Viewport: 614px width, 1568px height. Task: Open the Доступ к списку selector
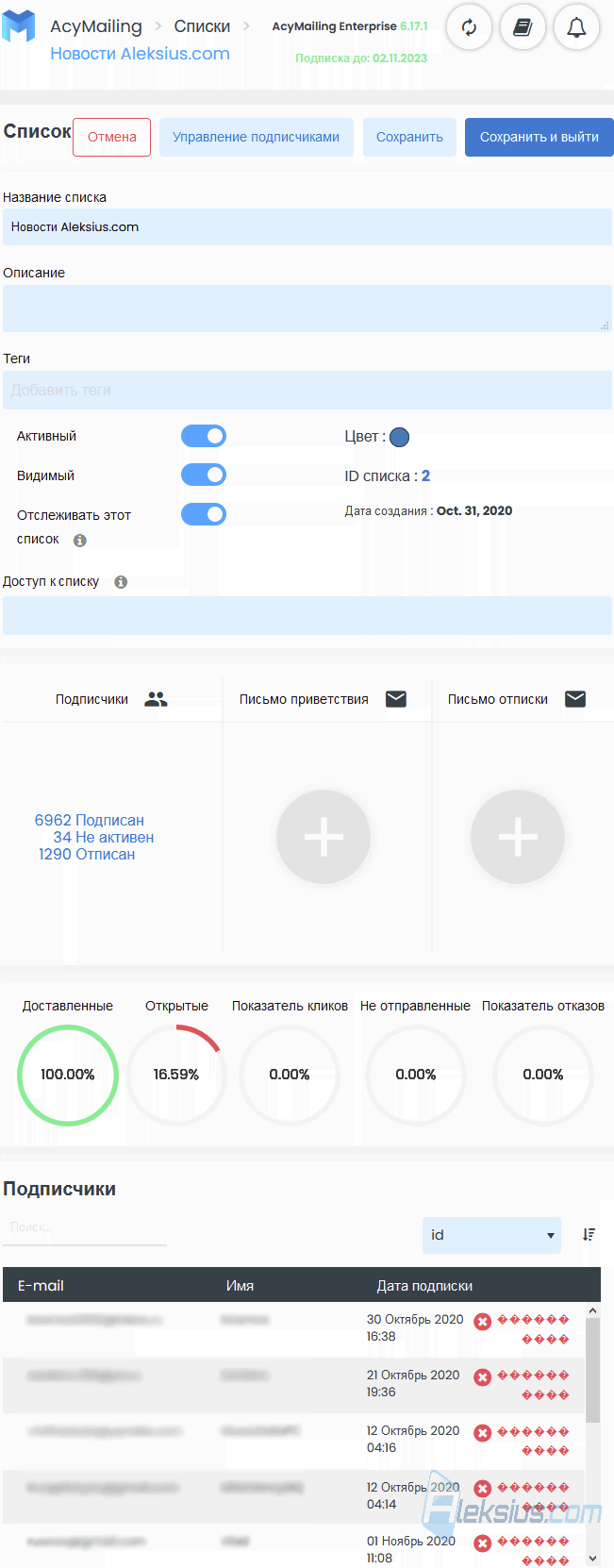pyautogui.click(x=307, y=615)
